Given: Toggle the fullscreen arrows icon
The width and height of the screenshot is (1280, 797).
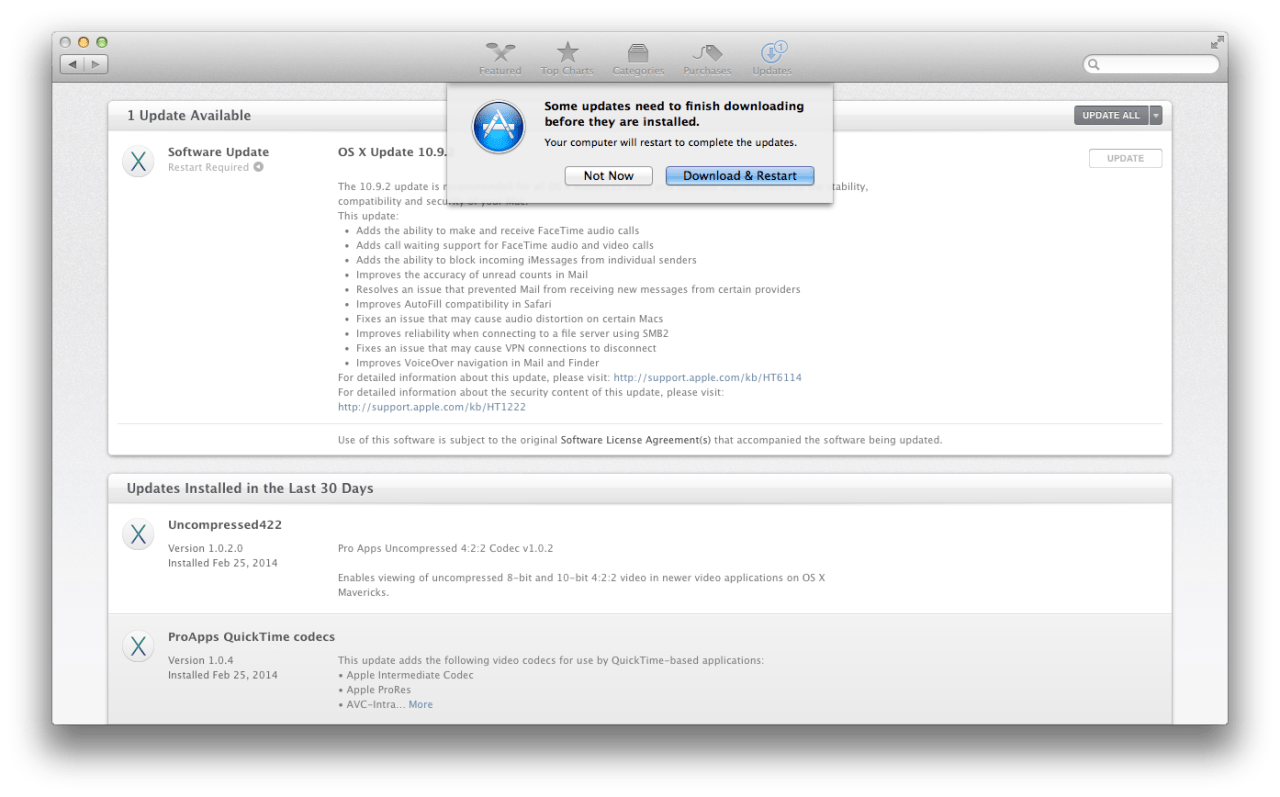Looking at the screenshot, I should [x=1216, y=42].
